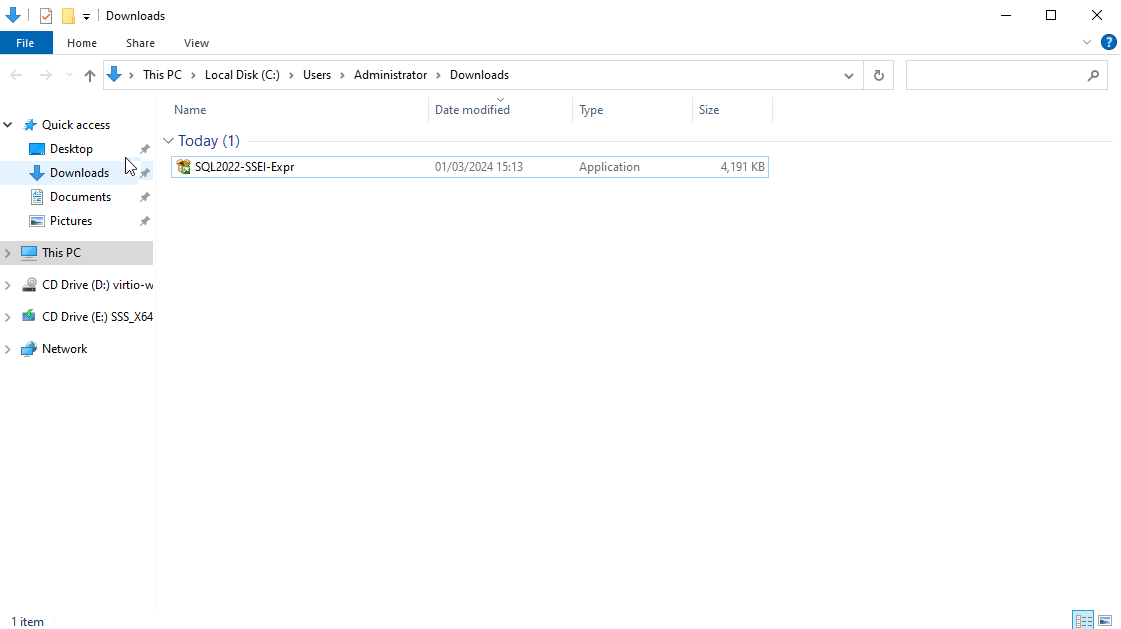
Task: Select Downloads in the navigation pane
Action: [x=79, y=173]
